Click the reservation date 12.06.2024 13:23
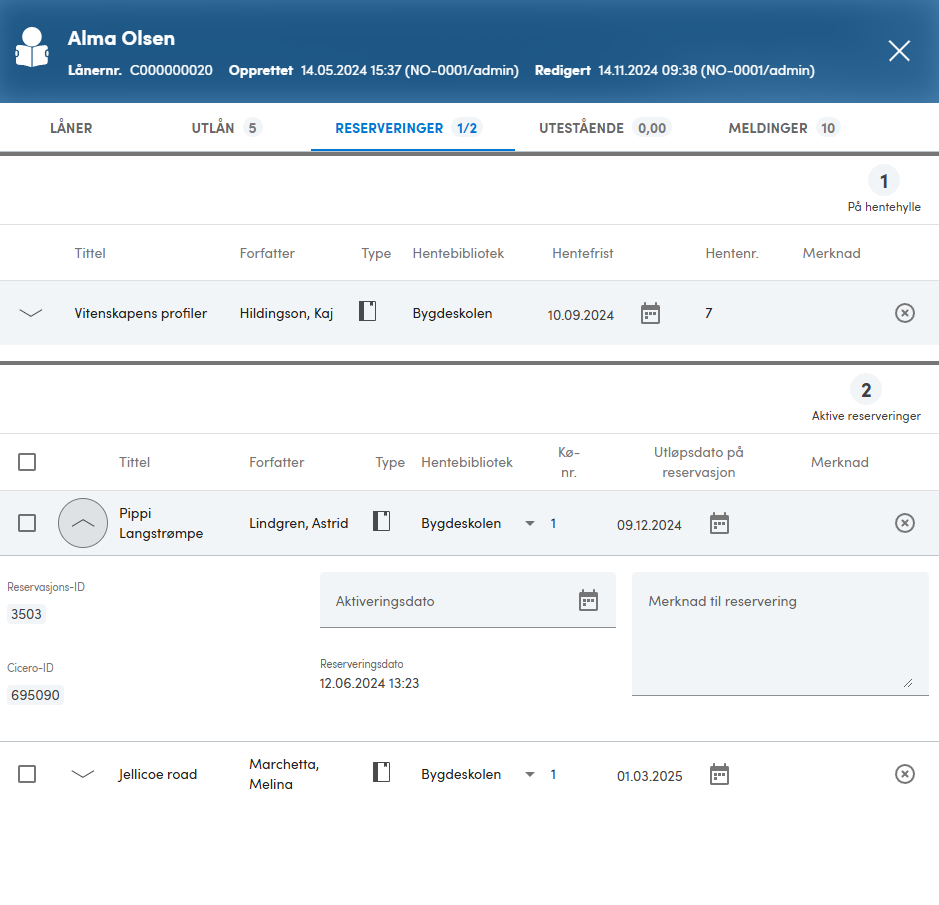 pyautogui.click(x=369, y=683)
